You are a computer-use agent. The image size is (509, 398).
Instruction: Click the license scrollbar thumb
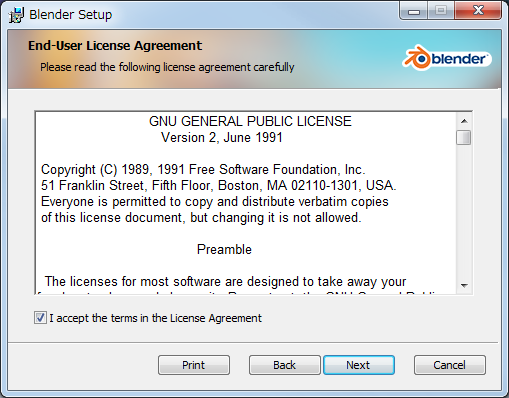click(x=464, y=137)
